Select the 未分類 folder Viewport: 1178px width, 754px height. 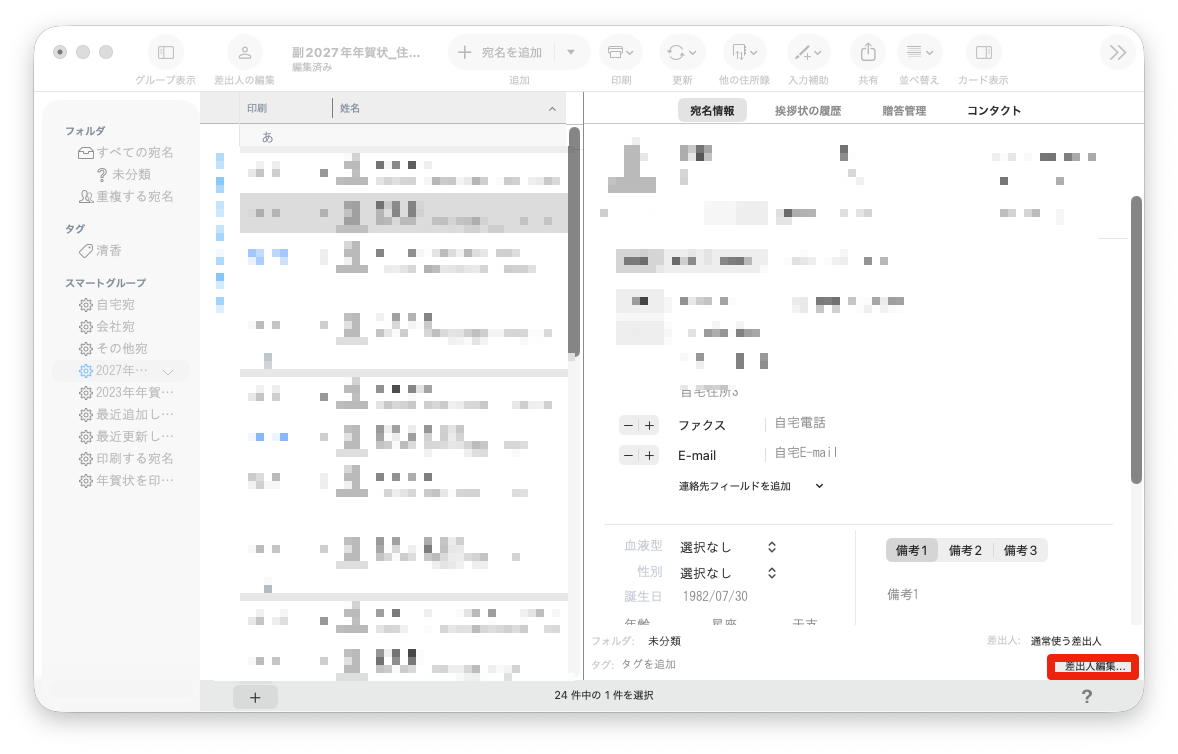[x=123, y=174]
